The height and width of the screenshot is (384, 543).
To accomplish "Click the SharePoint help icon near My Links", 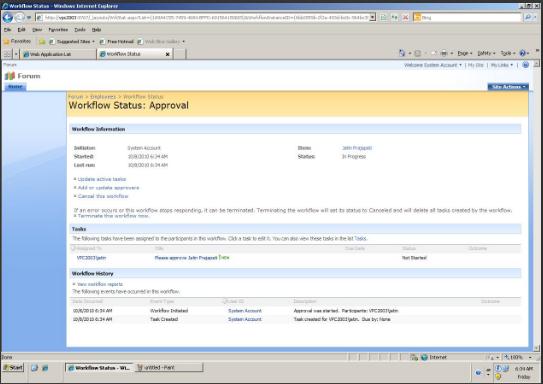I will pyautogui.click(x=525, y=65).
